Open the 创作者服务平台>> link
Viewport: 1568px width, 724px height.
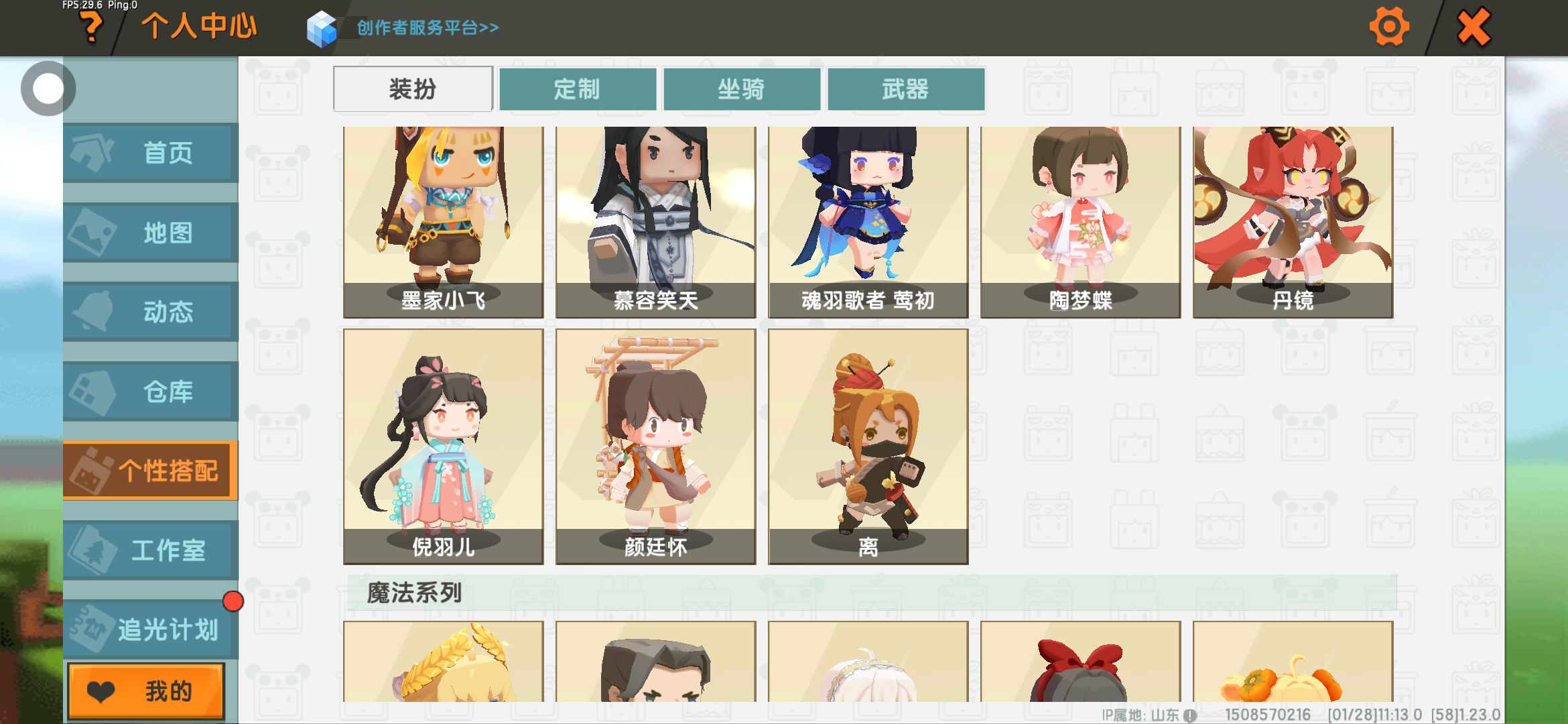[x=428, y=27]
